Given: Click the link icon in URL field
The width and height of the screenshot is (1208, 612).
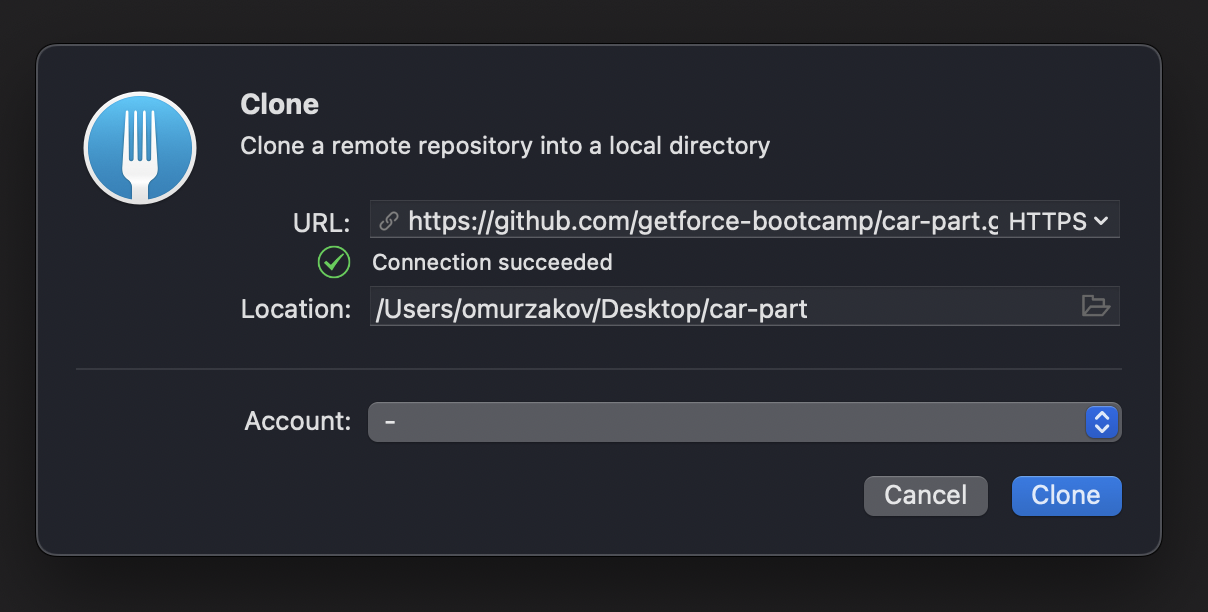Looking at the screenshot, I should (x=389, y=221).
